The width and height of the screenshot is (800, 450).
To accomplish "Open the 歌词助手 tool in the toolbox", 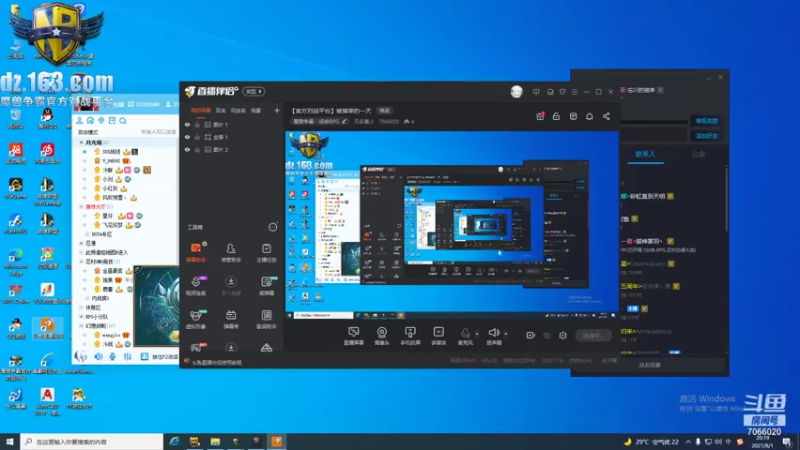I will coord(266,319).
